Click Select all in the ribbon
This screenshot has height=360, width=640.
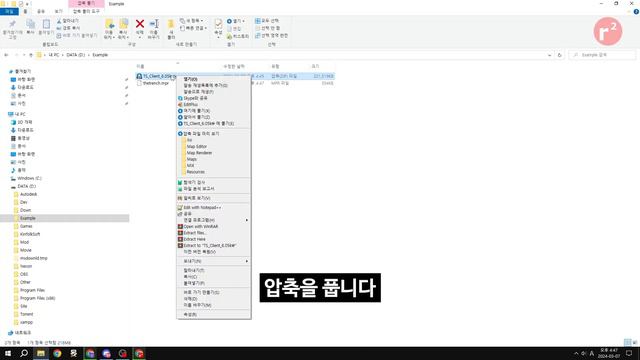pos(267,20)
